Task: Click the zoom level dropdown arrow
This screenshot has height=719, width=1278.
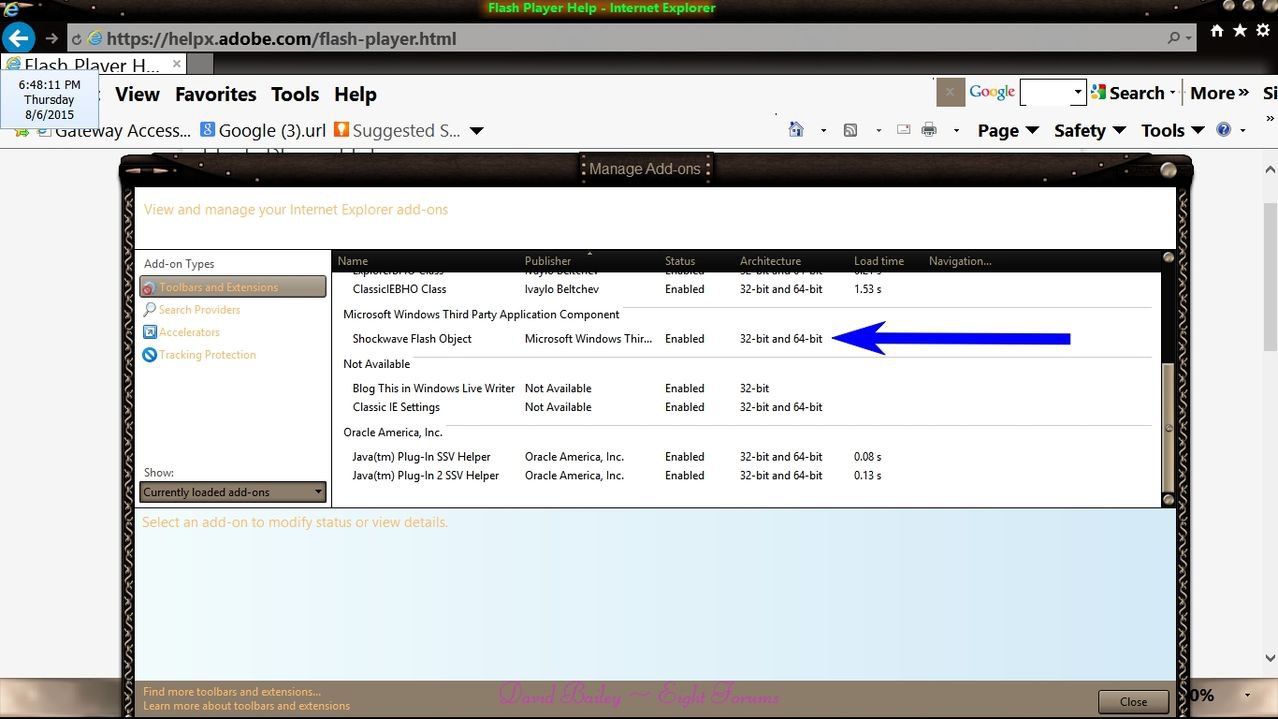Action: [1247, 695]
